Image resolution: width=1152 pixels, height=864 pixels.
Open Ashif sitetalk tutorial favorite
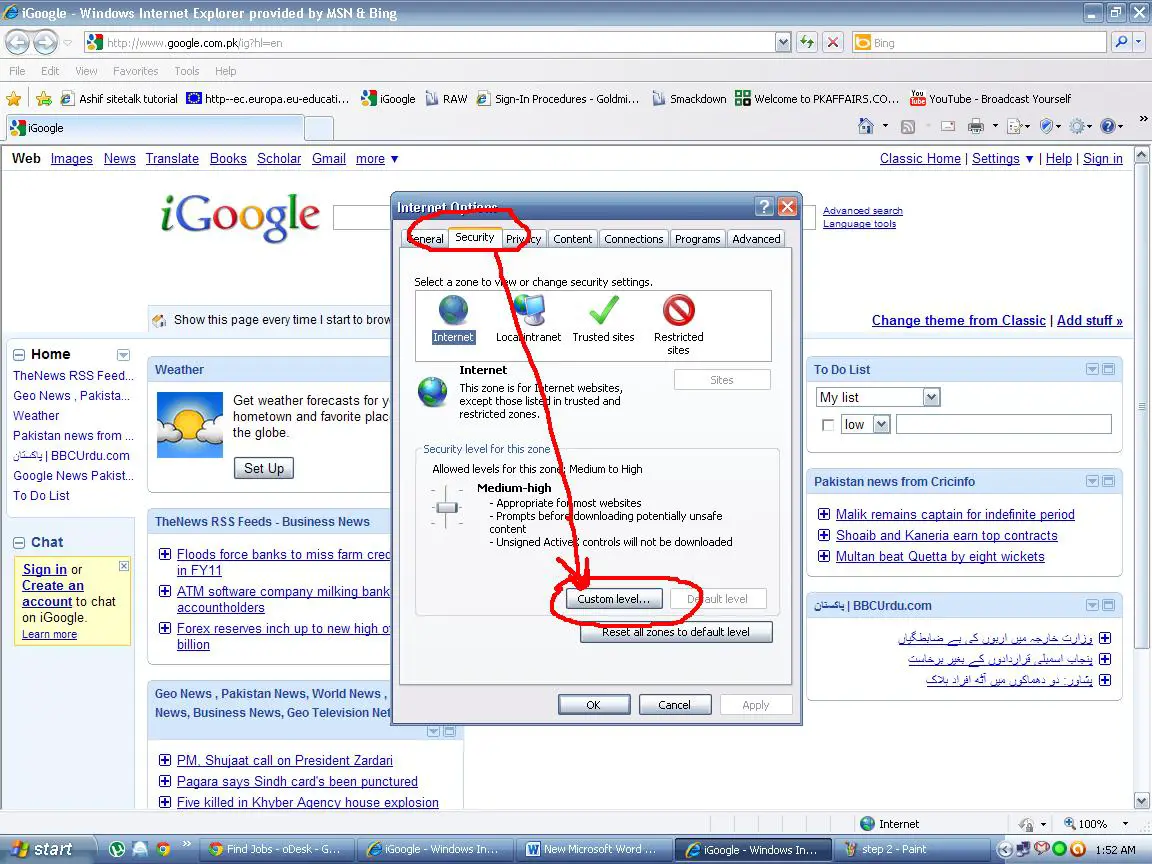(119, 98)
